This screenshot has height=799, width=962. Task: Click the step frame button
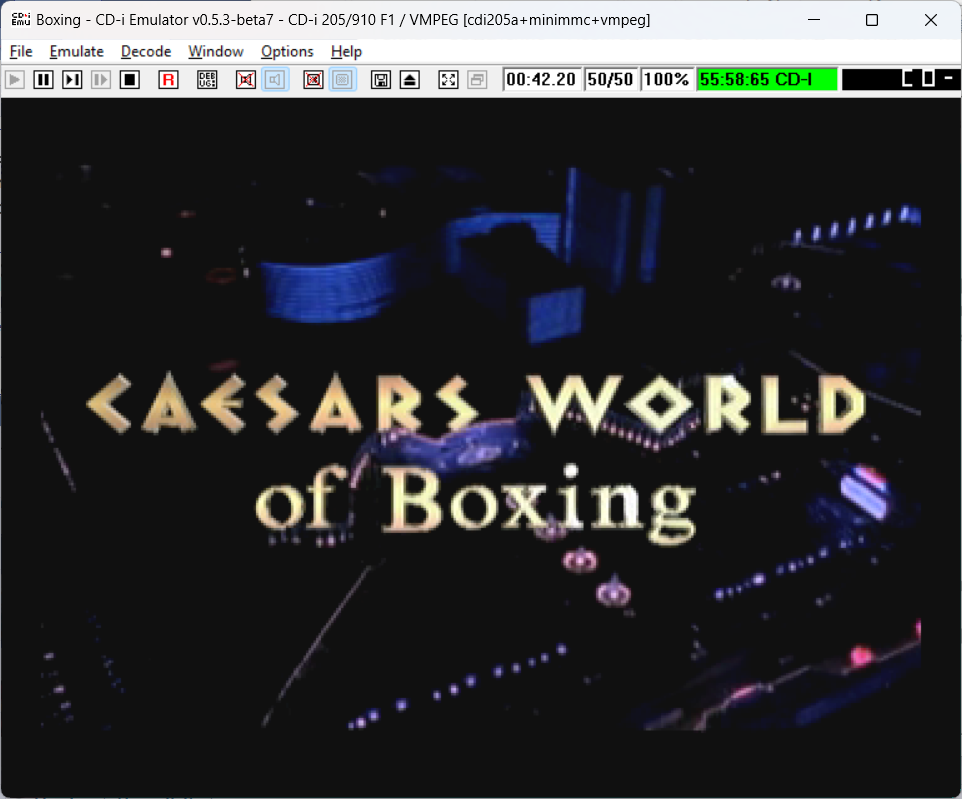(x=72, y=80)
